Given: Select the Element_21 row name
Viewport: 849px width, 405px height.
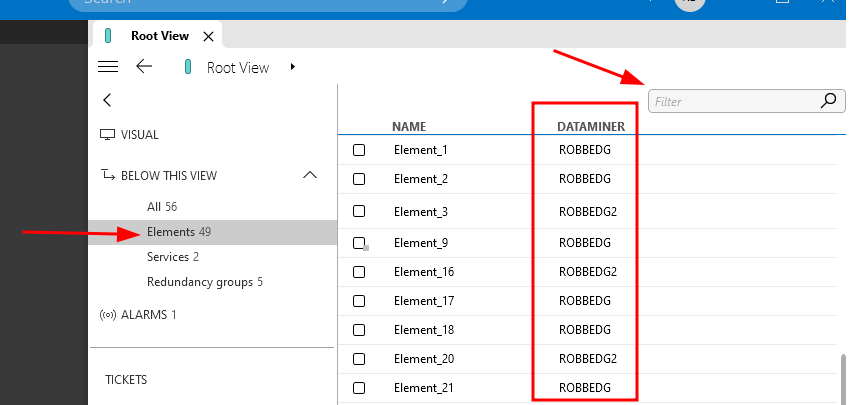Looking at the screenshot, I should pyautogui.click(x=424, y=388).
